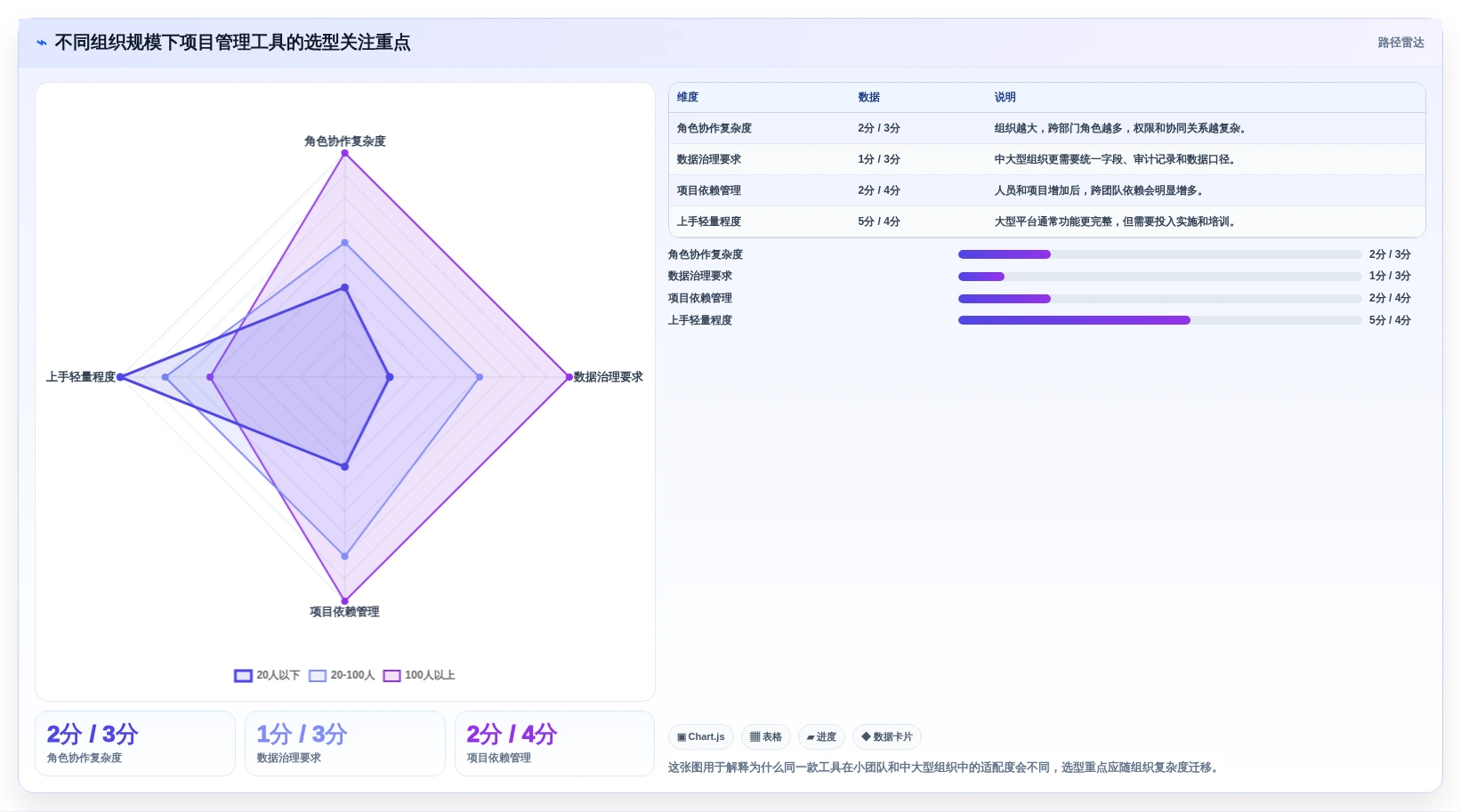The image size is (1461, 812).
Task: Click the 路径雷达 label at top right
Action: click(1400, 43)
